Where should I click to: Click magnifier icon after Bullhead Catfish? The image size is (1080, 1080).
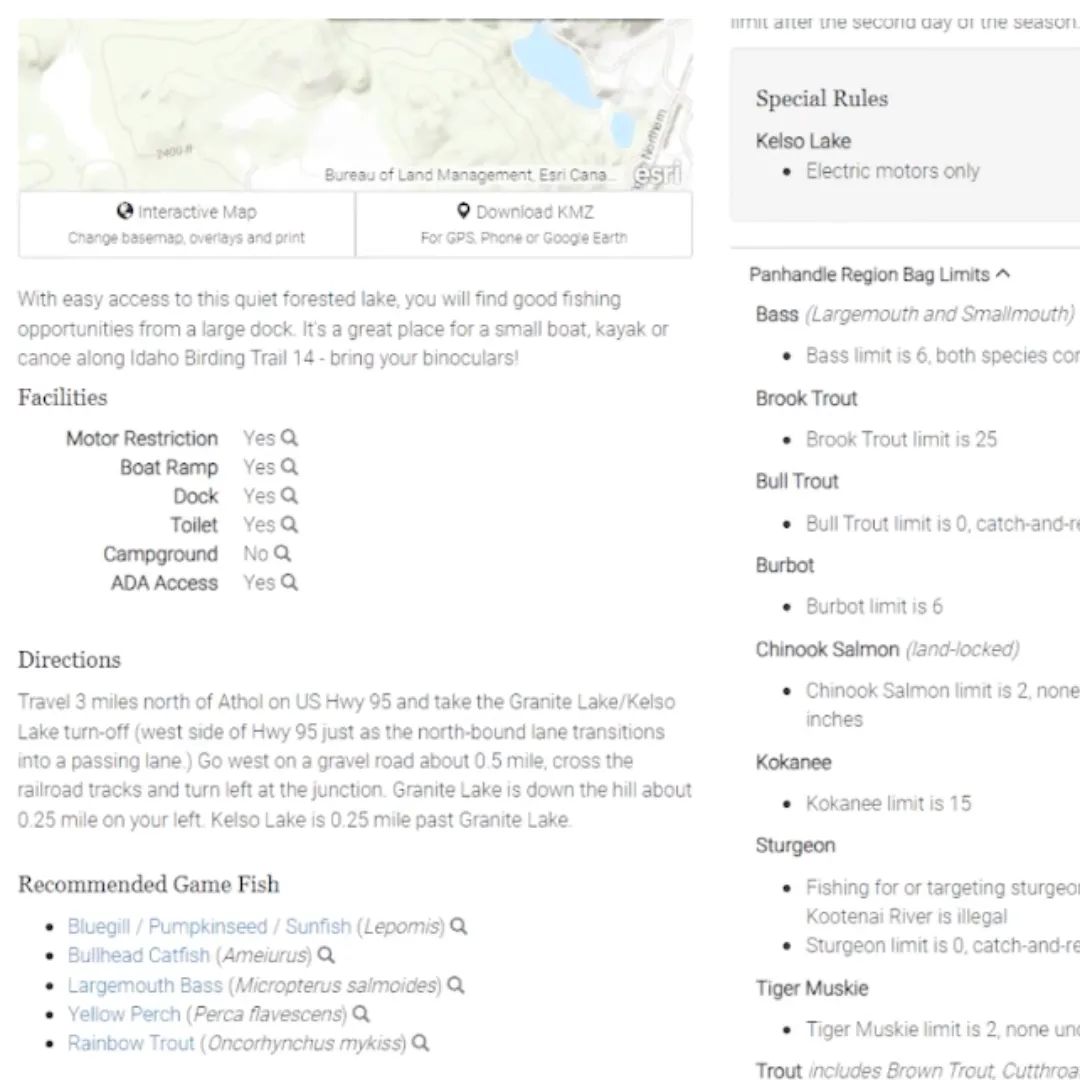point(326,955)
